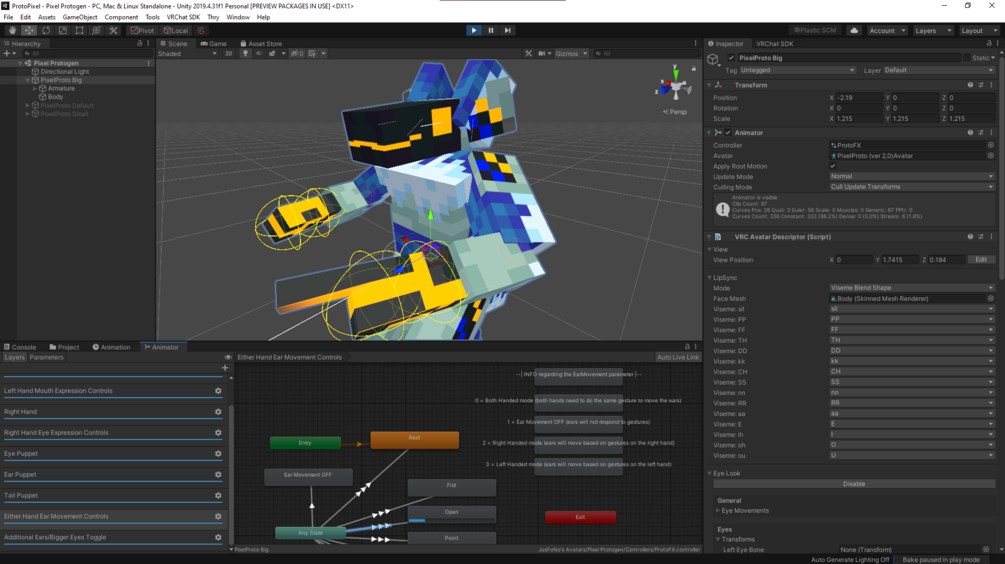This screenshot has width=1005, height=564.
Task: Open the cloud services icon
Action: (x=854, y=30)
